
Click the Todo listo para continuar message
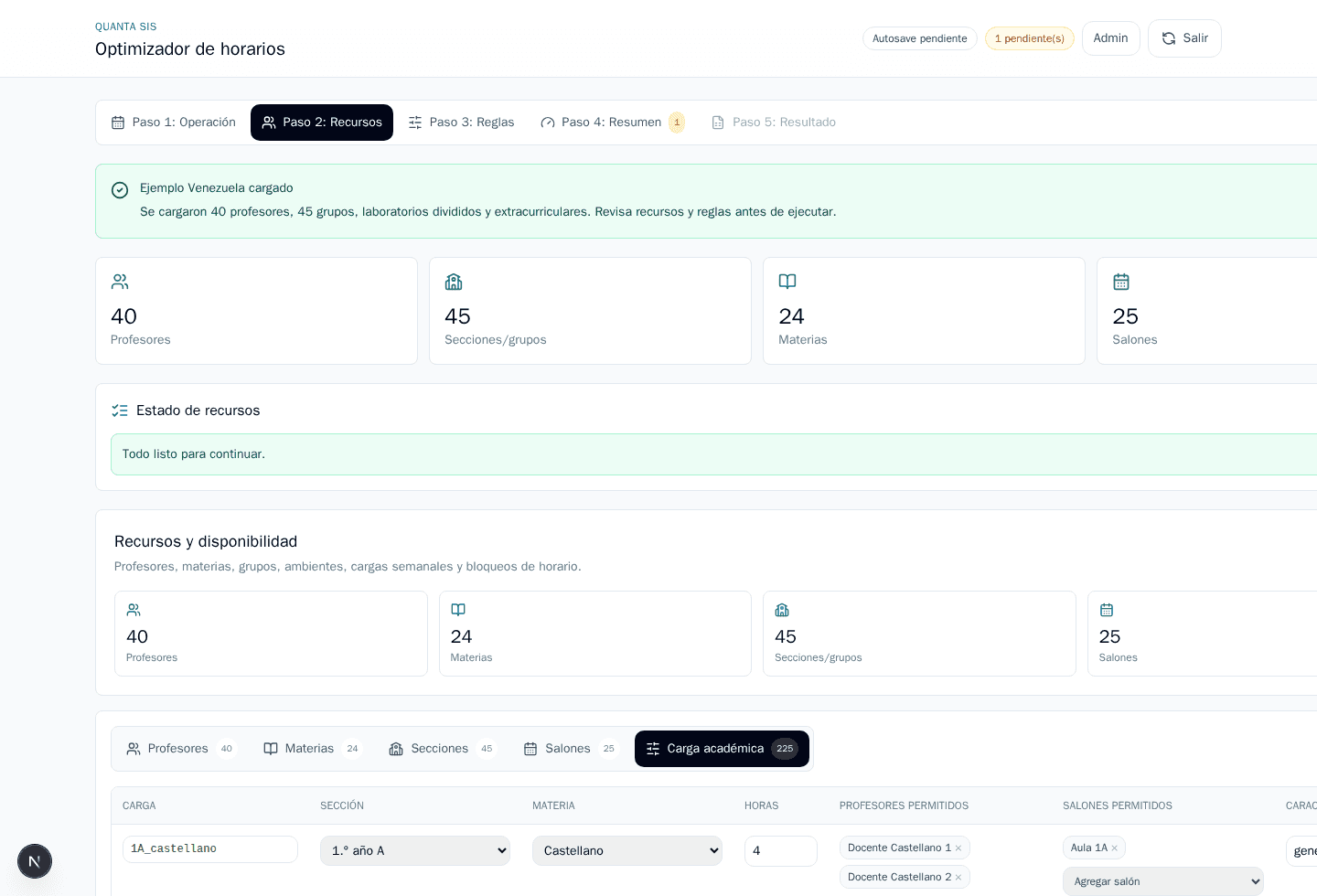tap(194, 454)
